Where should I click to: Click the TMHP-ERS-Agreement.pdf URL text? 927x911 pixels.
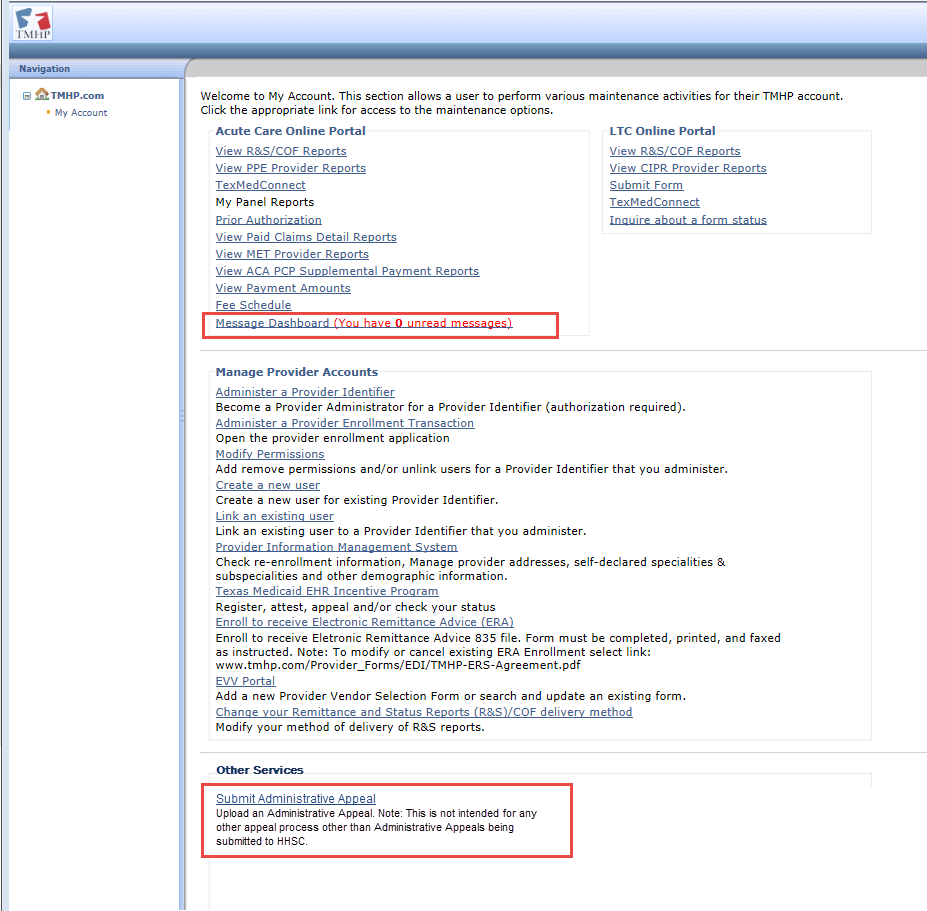click(x=398, y=666)
